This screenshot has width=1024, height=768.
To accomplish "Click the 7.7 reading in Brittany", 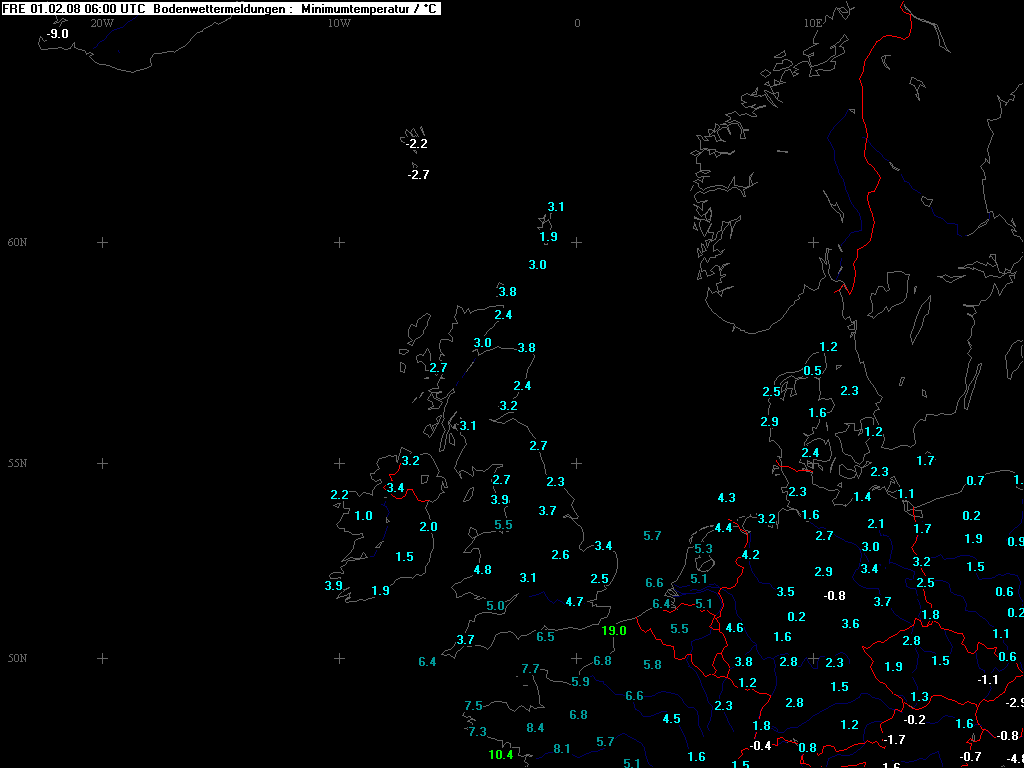I will [530, 669].
